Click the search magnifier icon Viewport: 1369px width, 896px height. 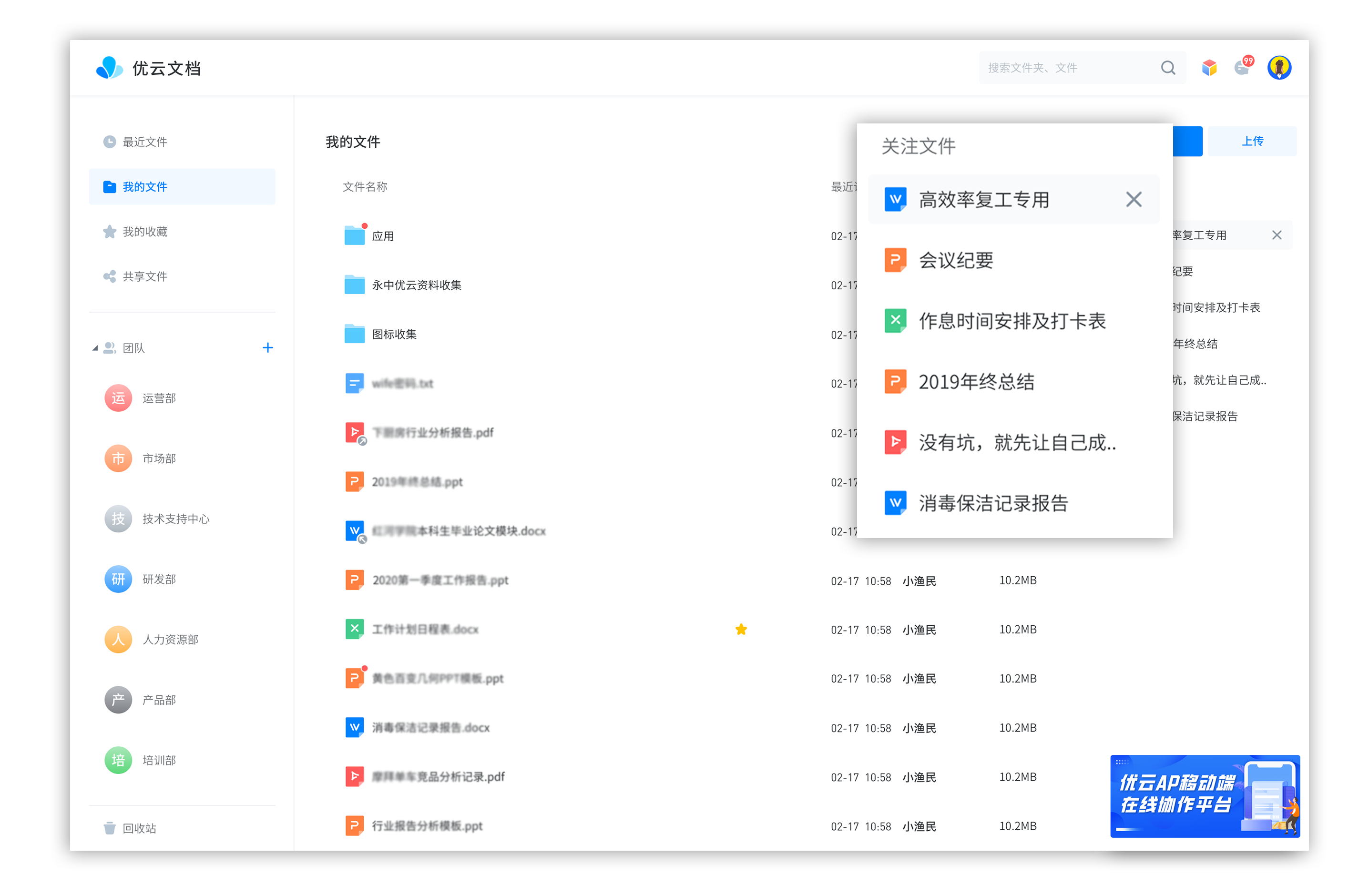tap(1168, 68)
